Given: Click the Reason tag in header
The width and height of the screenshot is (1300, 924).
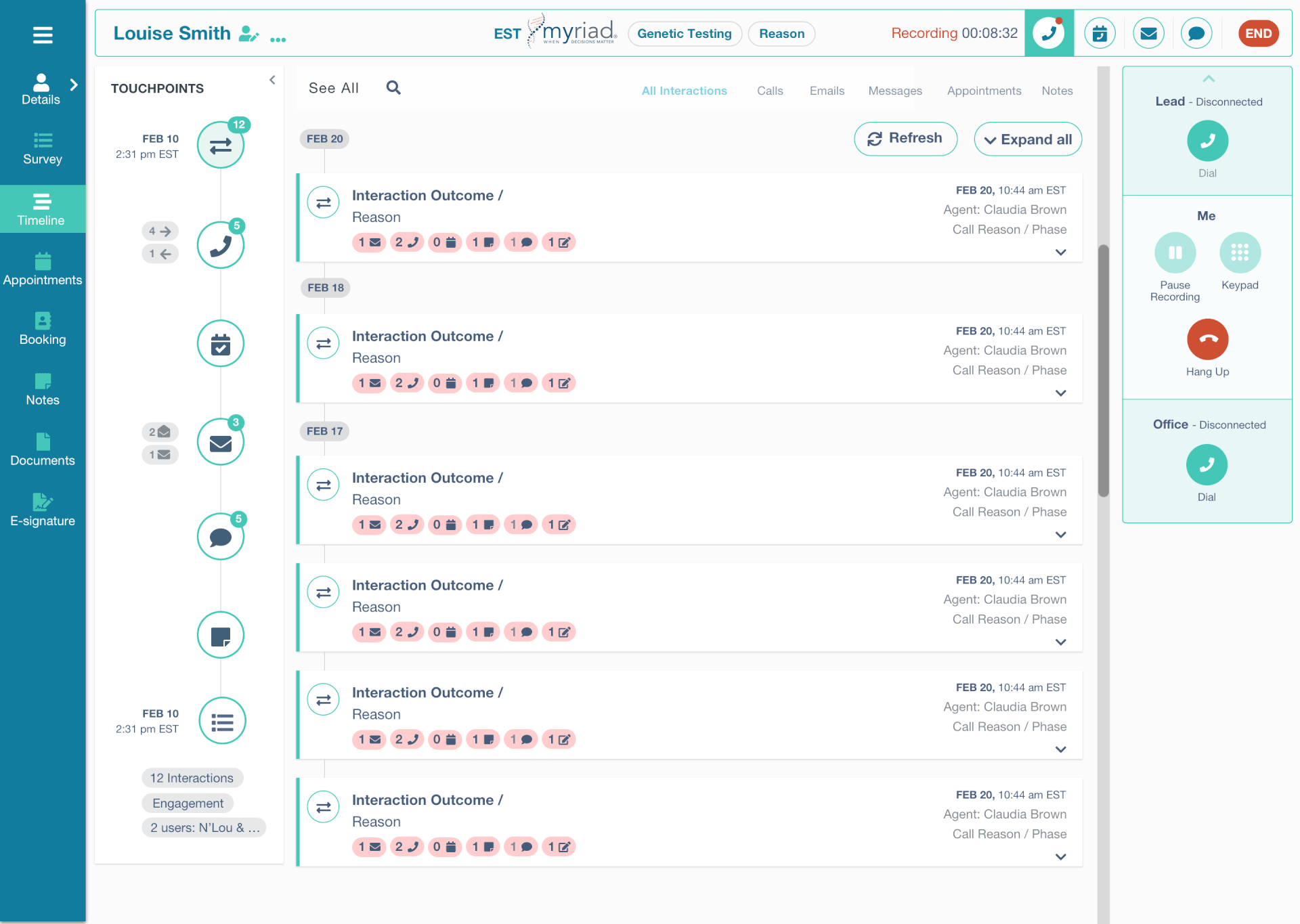Looking at the screenshot, I should pos(781,34).
